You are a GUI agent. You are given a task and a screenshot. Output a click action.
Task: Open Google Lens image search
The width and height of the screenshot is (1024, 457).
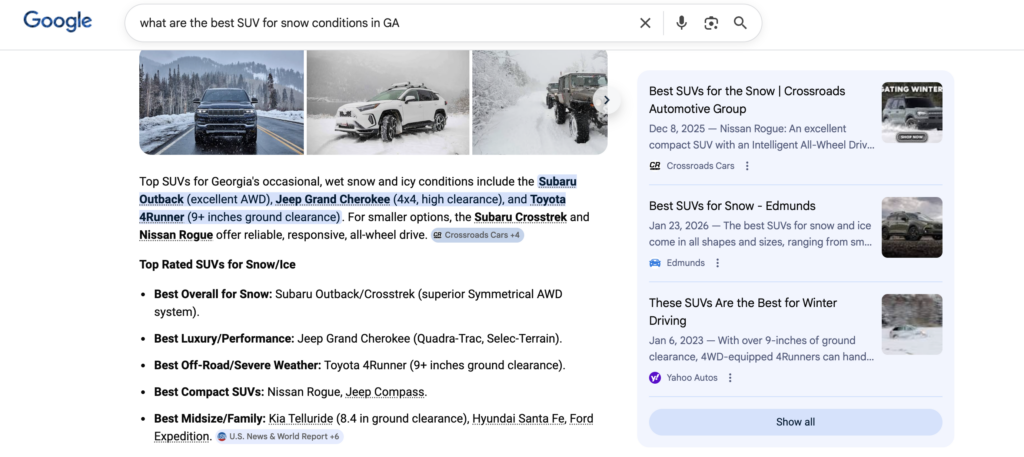pyautogui.click(x=711, y=23)
